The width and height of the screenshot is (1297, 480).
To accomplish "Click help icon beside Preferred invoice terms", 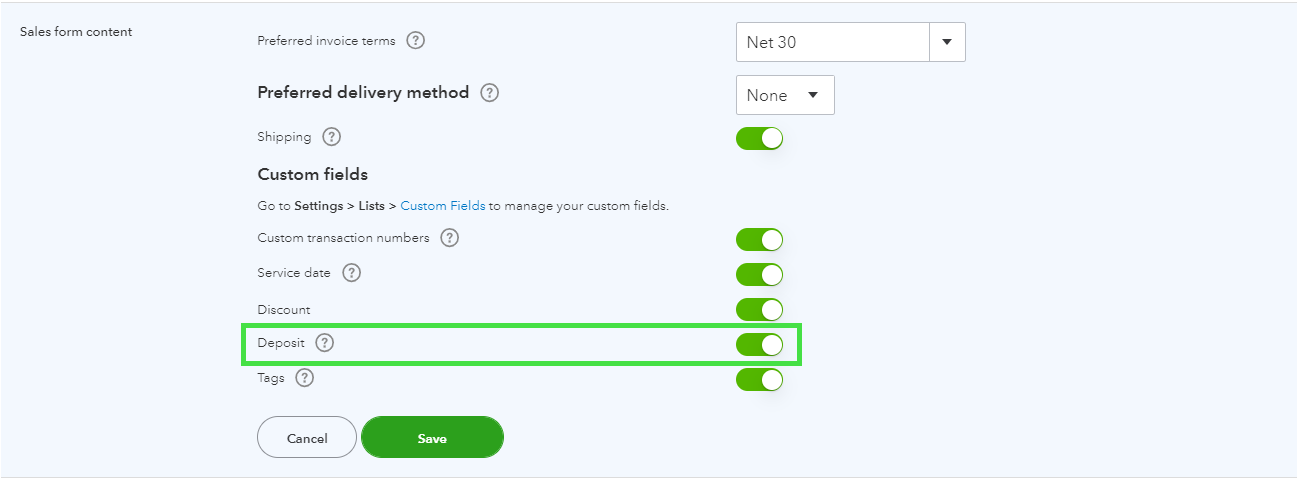I will (416, 41).
